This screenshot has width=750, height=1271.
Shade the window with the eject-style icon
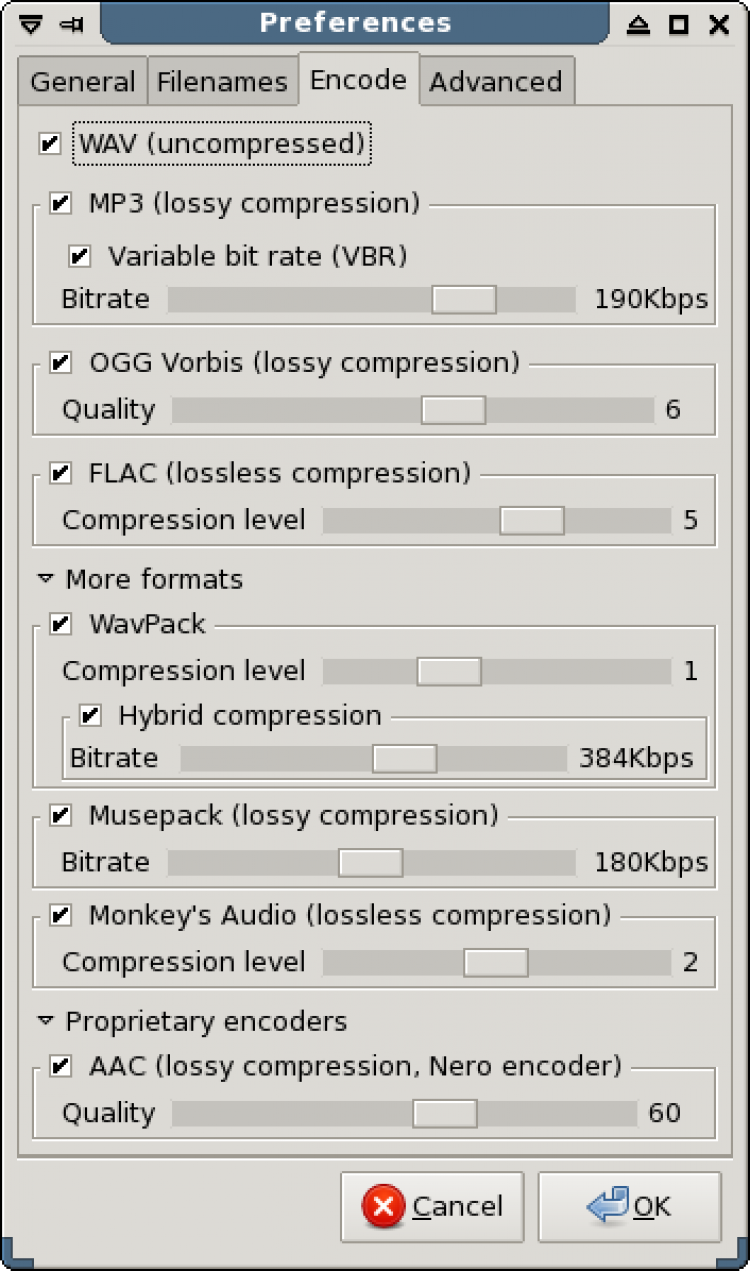tap(639, 24)
